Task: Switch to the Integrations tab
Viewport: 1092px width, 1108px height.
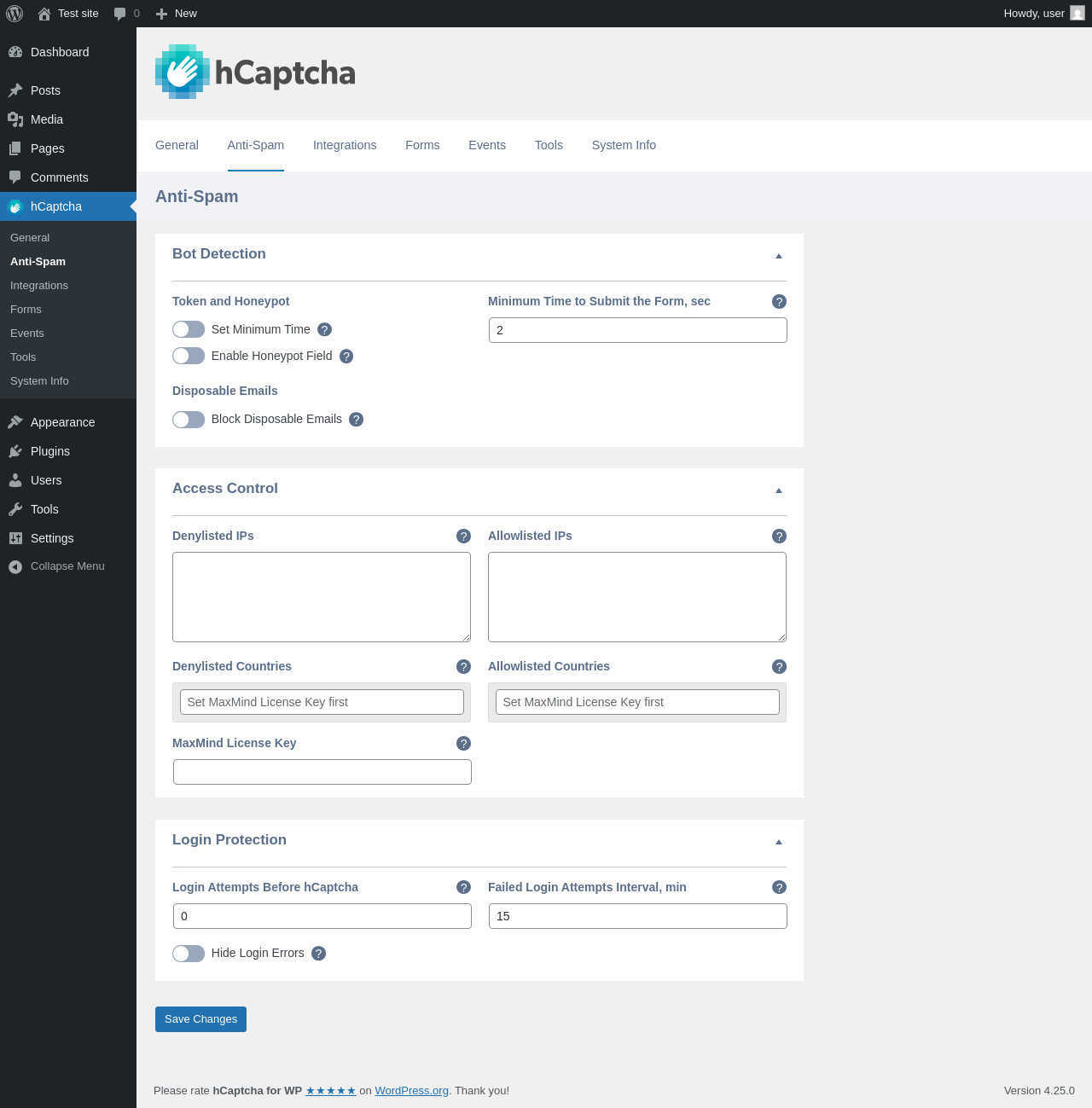Action: click(345, 145)
